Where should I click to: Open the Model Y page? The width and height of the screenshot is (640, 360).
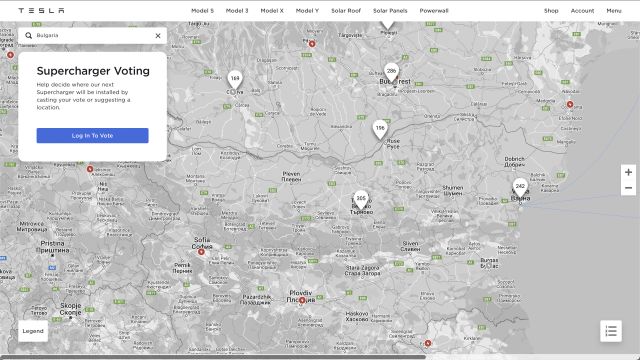tap(307, 11)
